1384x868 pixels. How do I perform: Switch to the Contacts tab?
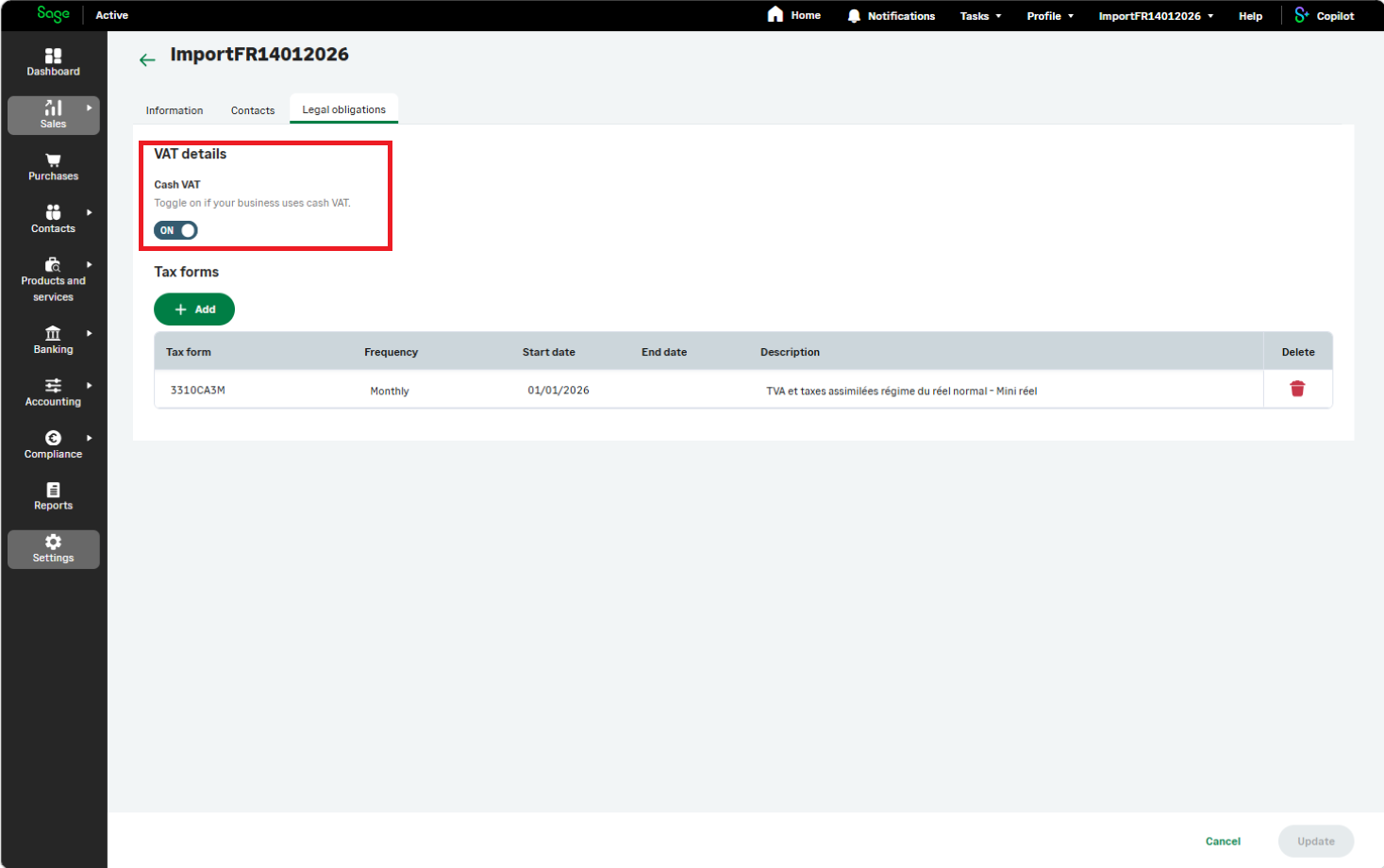(x=253, y=110)
